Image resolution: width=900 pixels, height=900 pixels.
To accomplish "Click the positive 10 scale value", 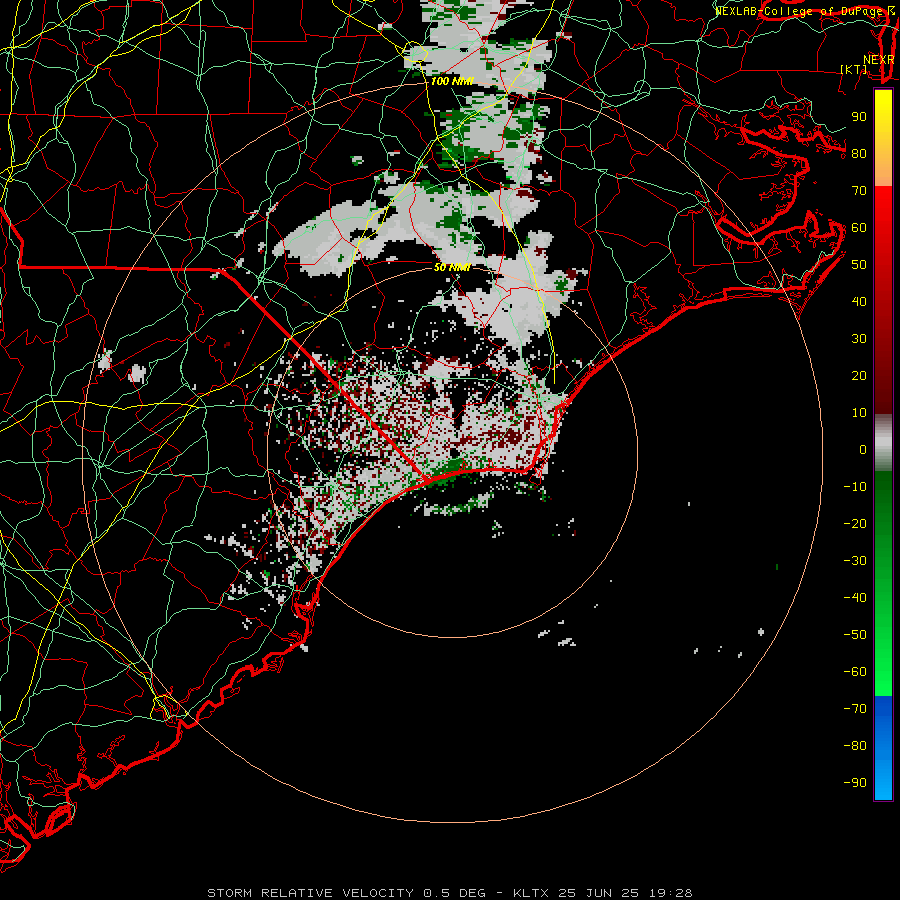I will 859,413.
